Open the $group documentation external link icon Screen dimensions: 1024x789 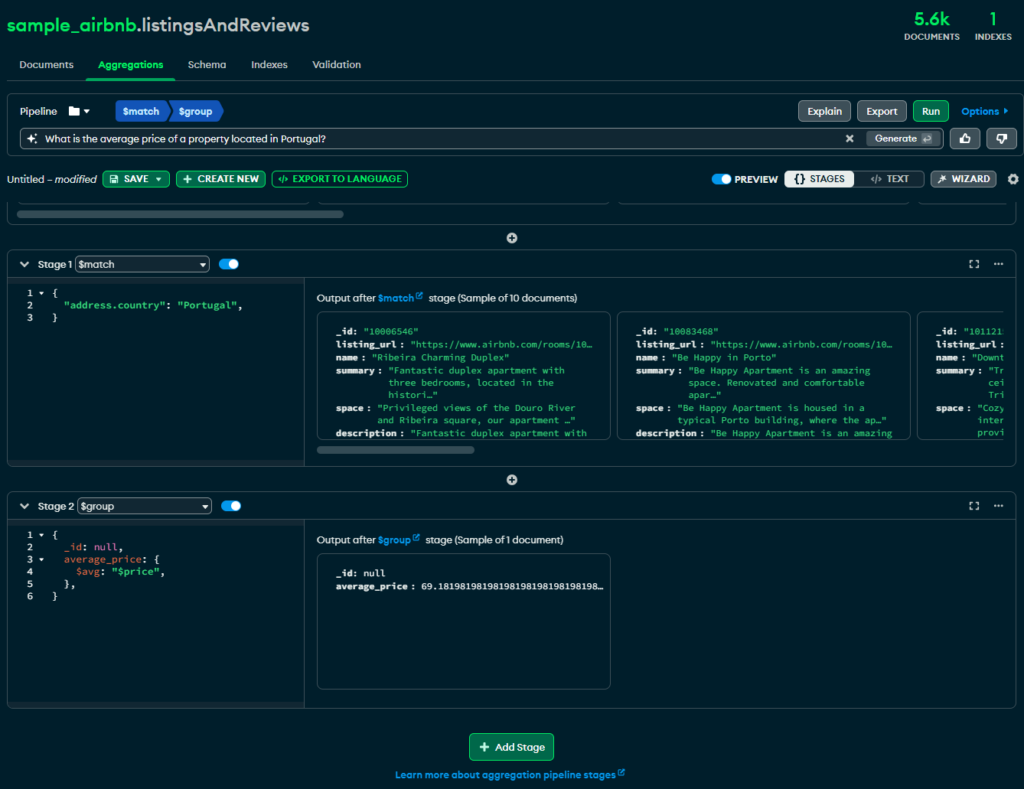tap(416, 538)
